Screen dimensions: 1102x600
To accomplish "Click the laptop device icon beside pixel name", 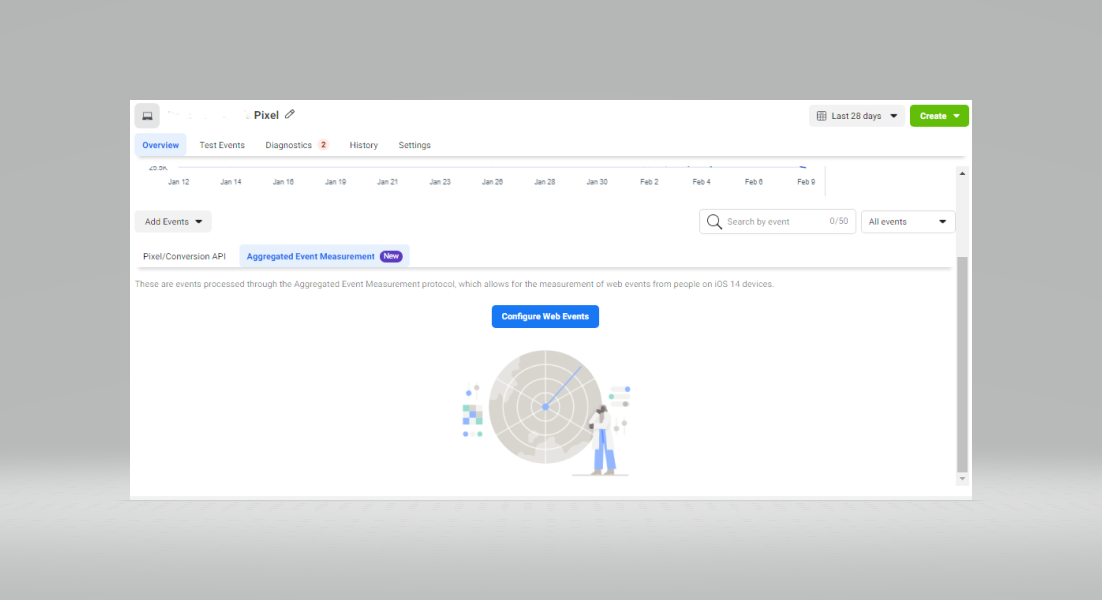I will pos(147,116).
